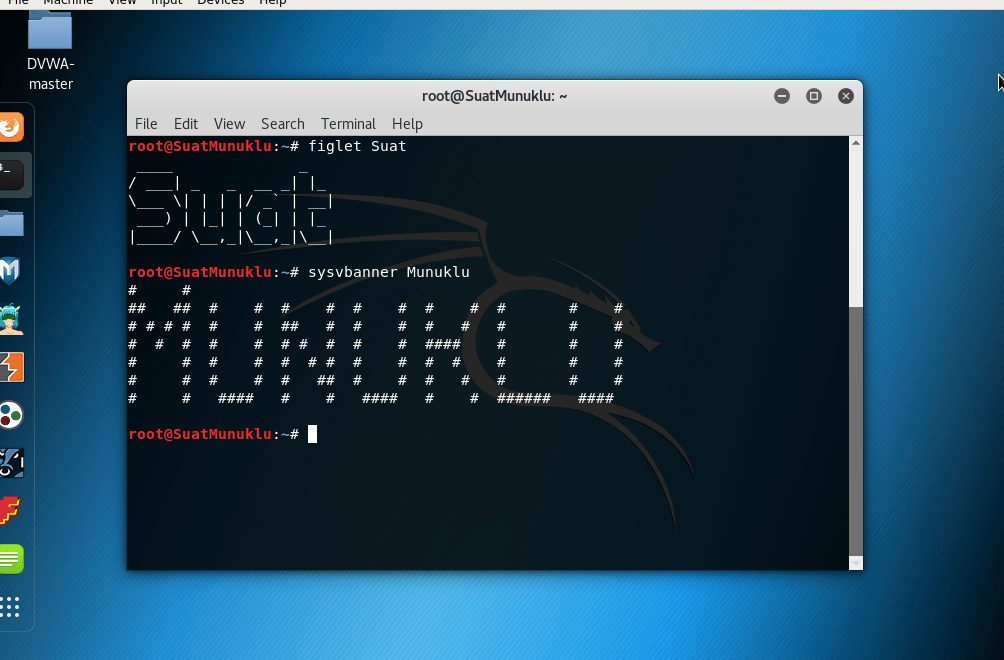Maximize the terminal window
1004x660 pixels.
click(814, 96)
